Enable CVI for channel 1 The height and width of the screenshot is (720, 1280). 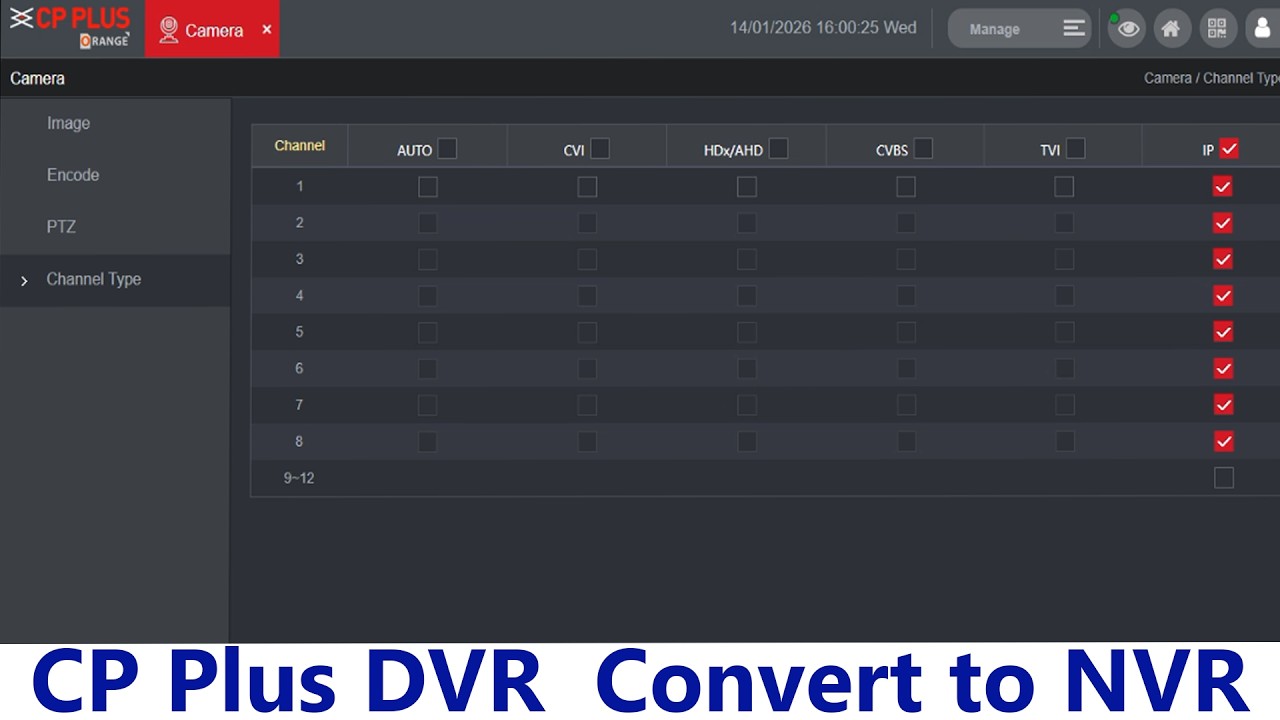(x=587, y=187)
